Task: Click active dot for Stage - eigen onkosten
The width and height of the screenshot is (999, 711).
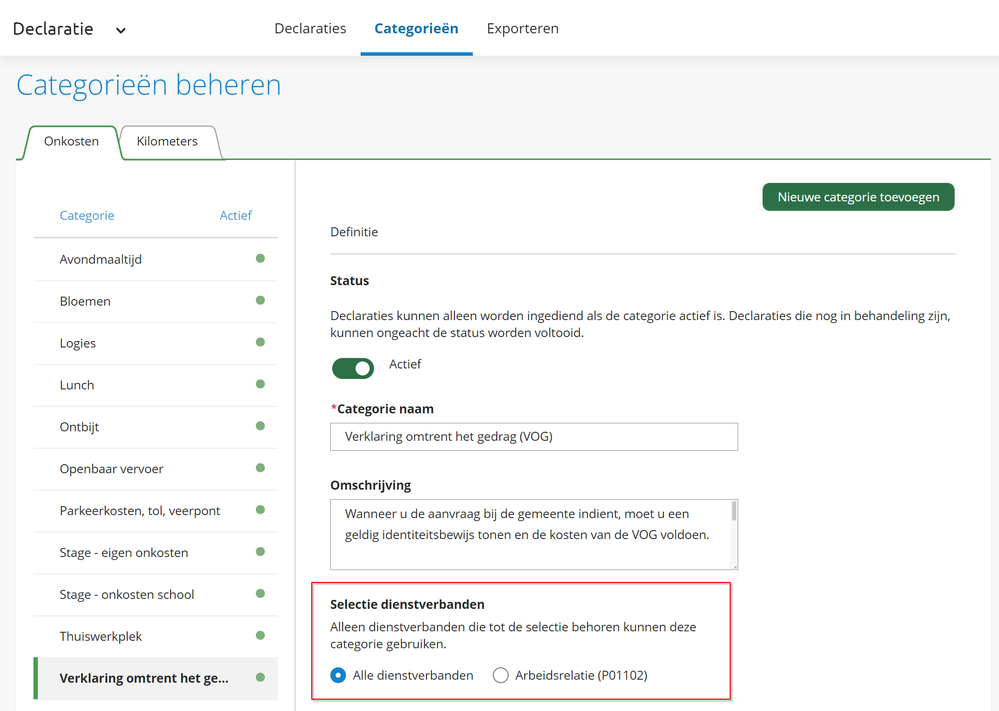Action: pyautogui.click(x=260, y=552)
